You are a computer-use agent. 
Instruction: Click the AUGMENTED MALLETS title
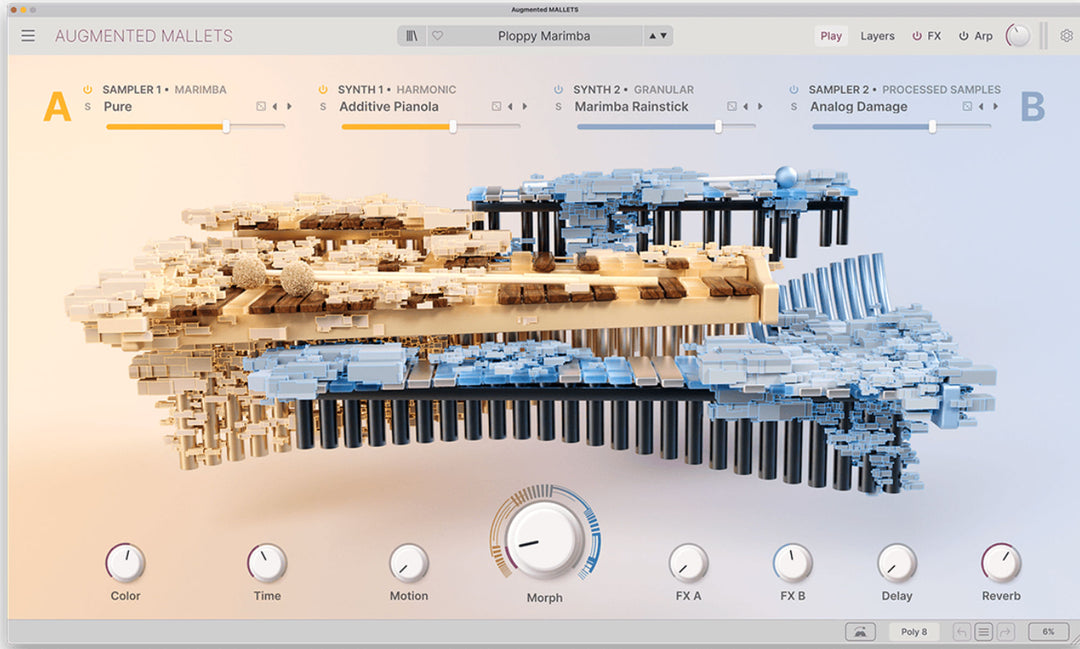tap(144, 36)
